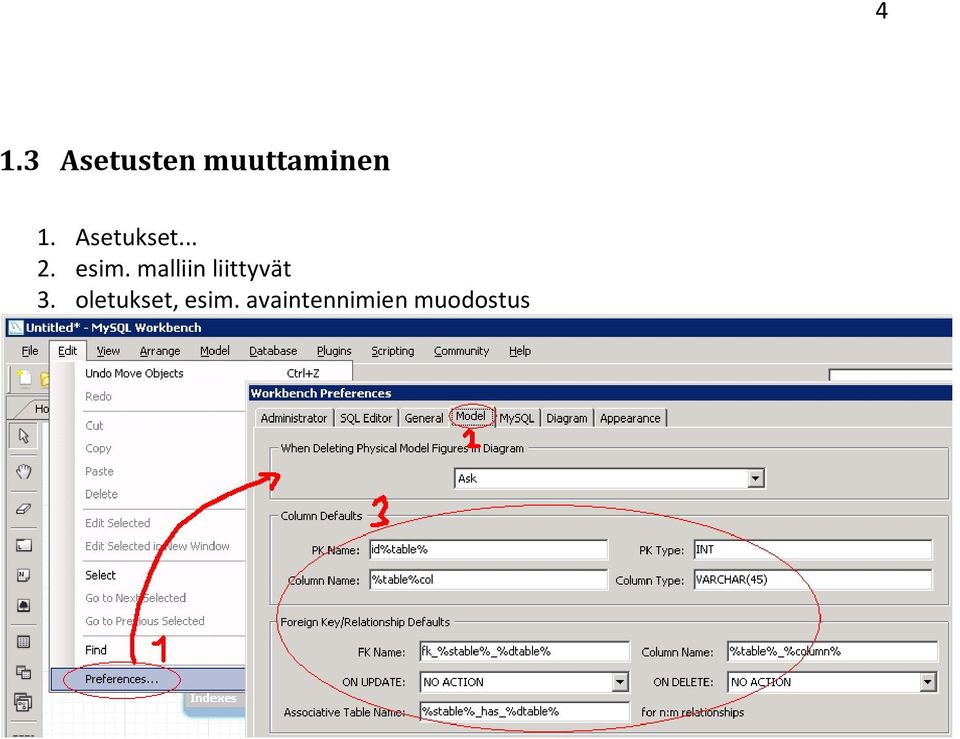960x739 pixels.
Task: Switch to the Diagram tab
Action: coord(566,418)
